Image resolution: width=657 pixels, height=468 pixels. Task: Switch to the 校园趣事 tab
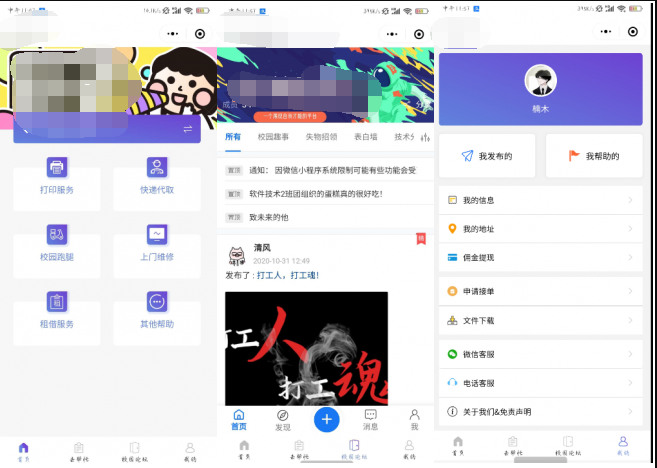(273, 137)
